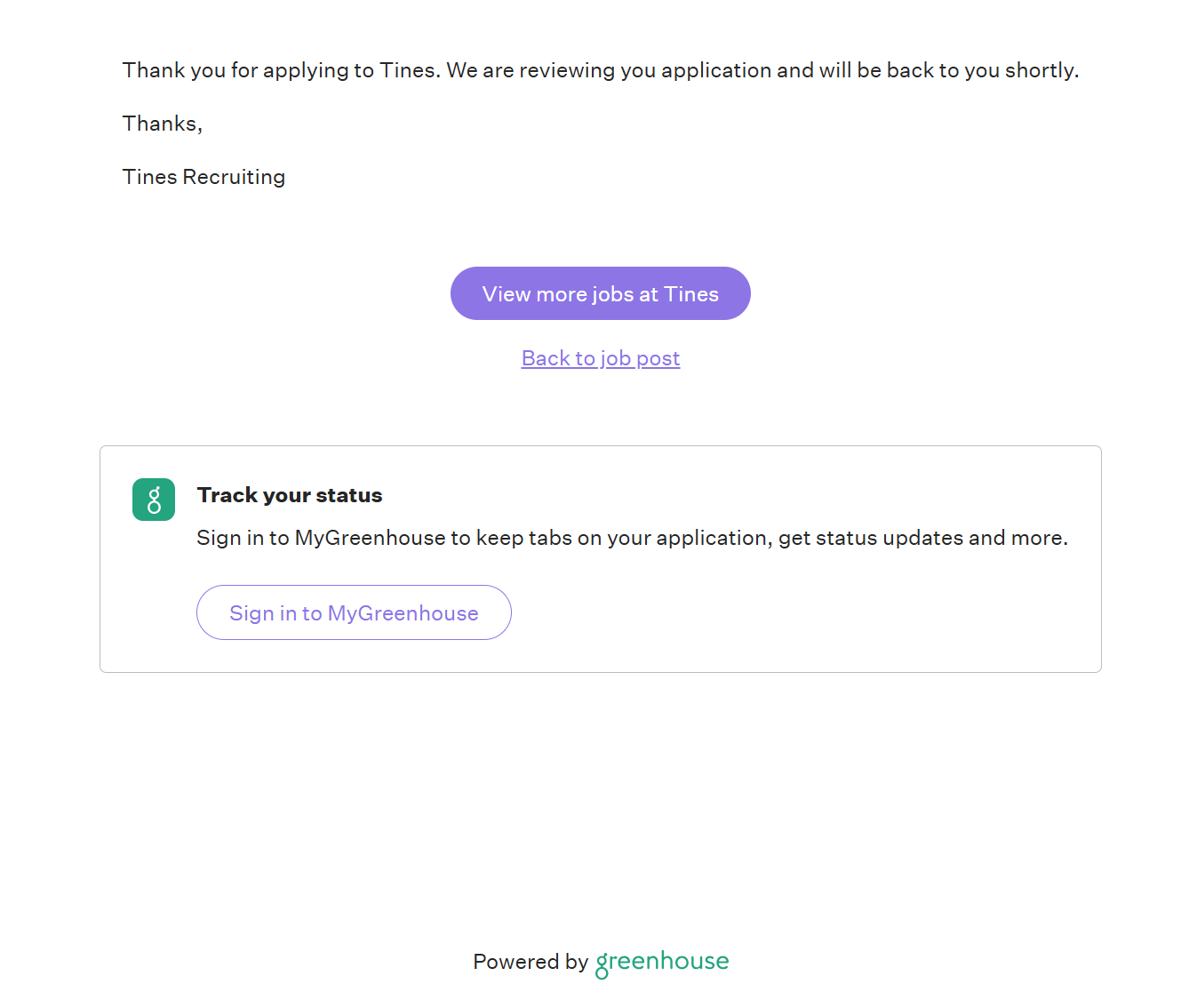Click the word 'Recruiting' in the signature
Screen dimensions: 1181x1008
pos(234,177)
